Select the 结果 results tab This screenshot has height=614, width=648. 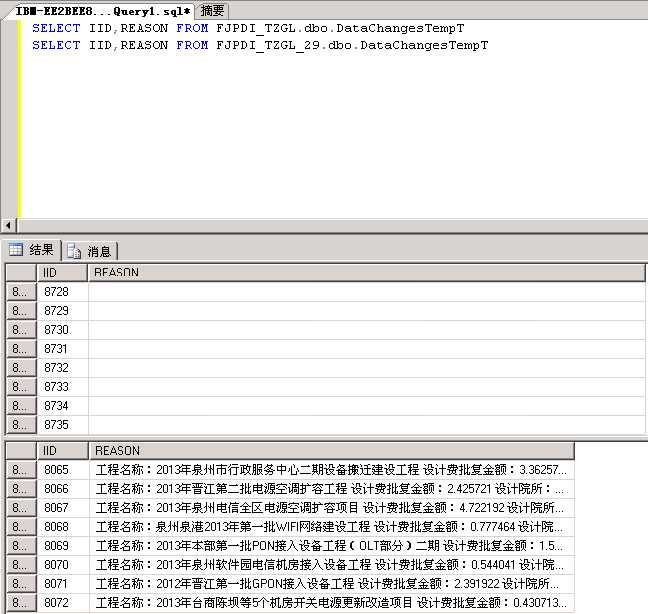(x=32, y=250)
